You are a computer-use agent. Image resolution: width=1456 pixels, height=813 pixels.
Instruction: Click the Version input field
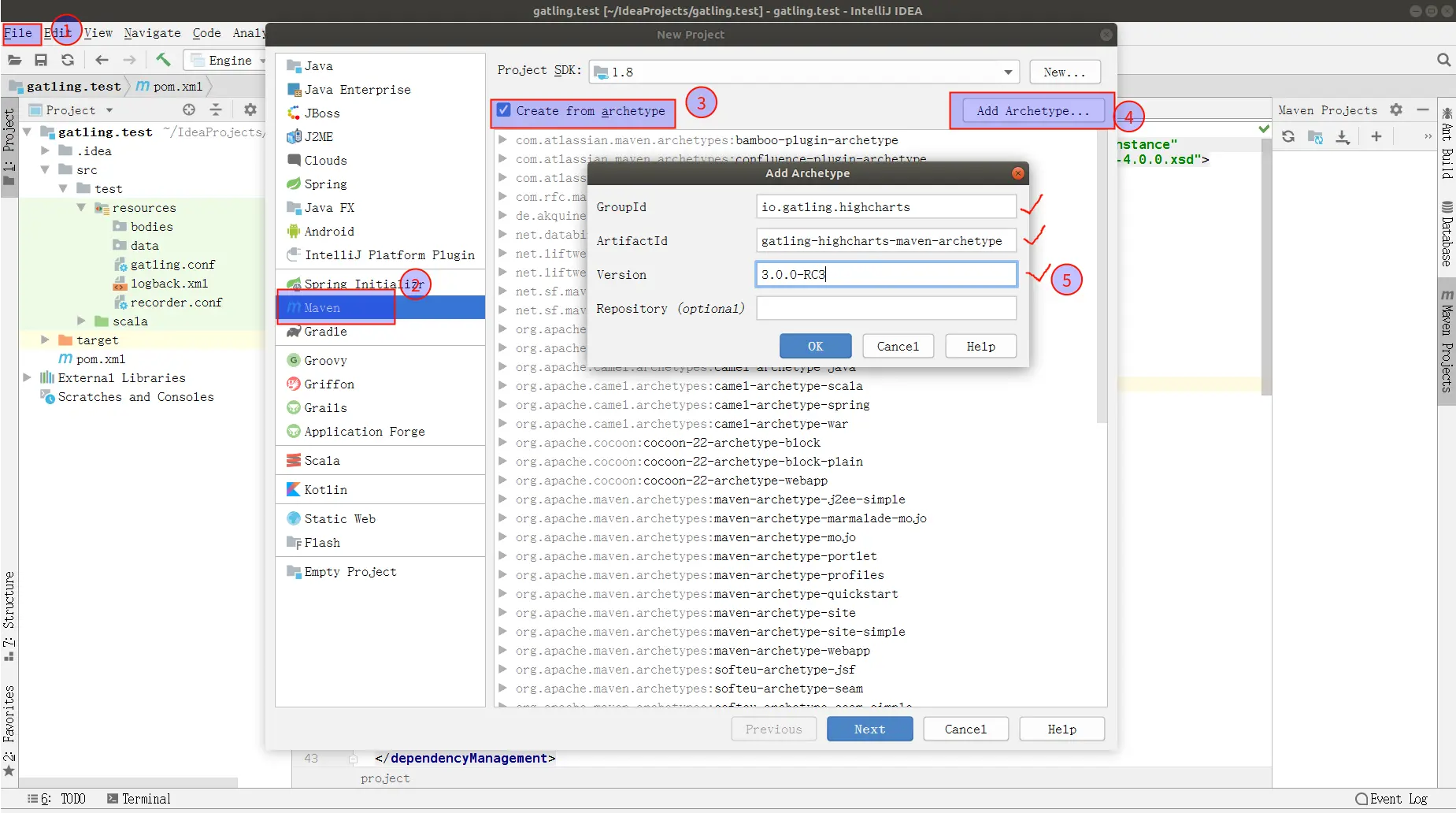(x=886, y=274)
